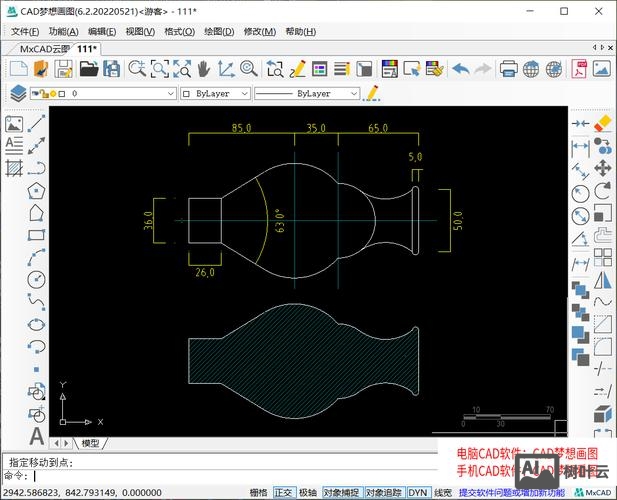This screenshot has width=617, height=500.
Task: Click the Undo arrow icon
Action: (461, 69)
